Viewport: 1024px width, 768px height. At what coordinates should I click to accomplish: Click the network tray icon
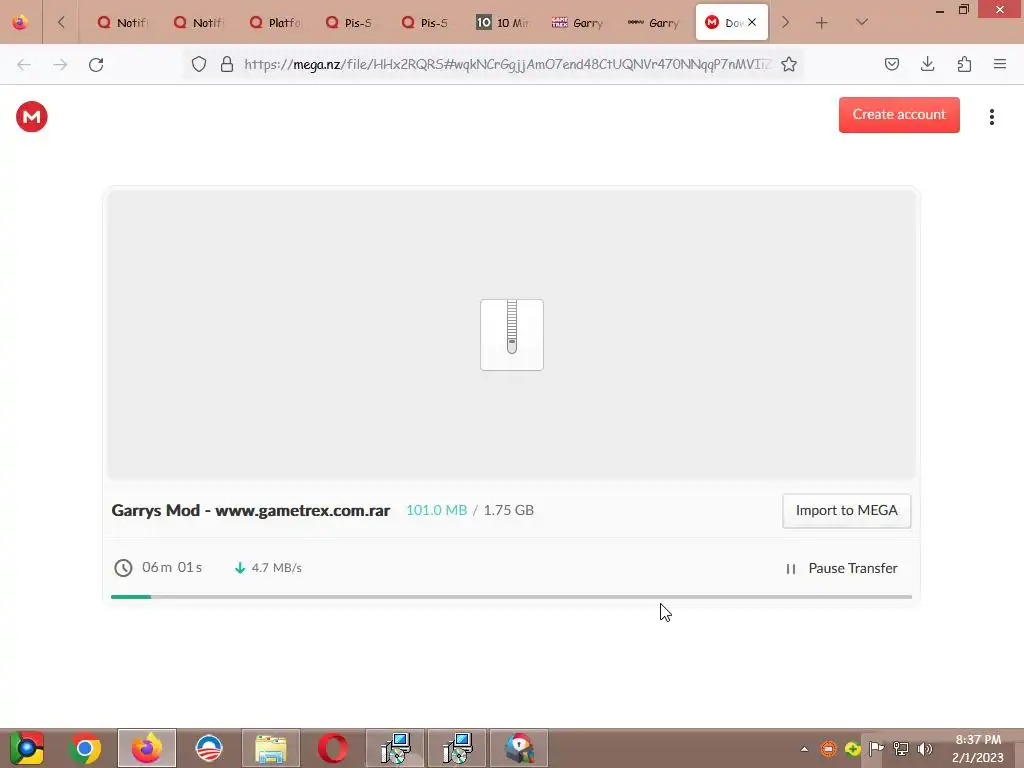click(x=901, y=749)
